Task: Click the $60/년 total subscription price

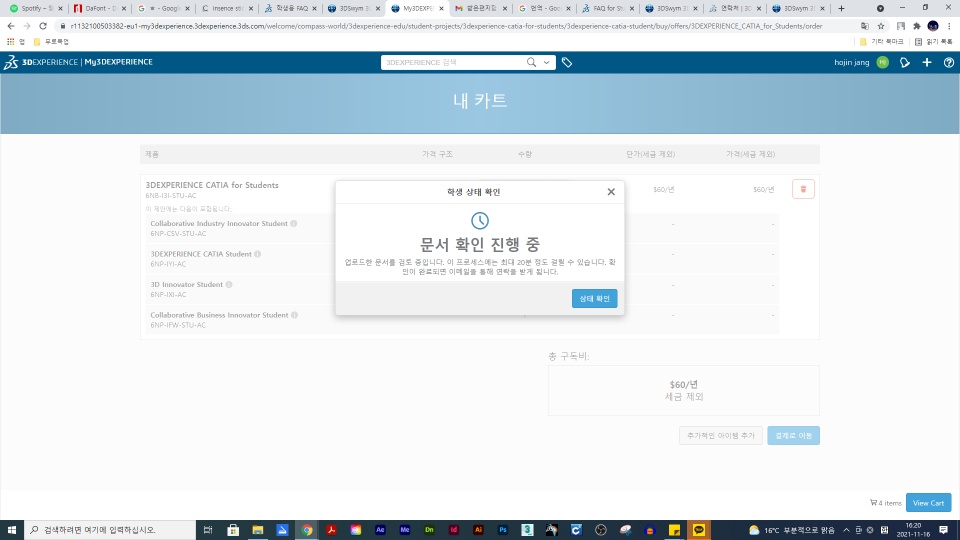Action: (x=683, y=384)
